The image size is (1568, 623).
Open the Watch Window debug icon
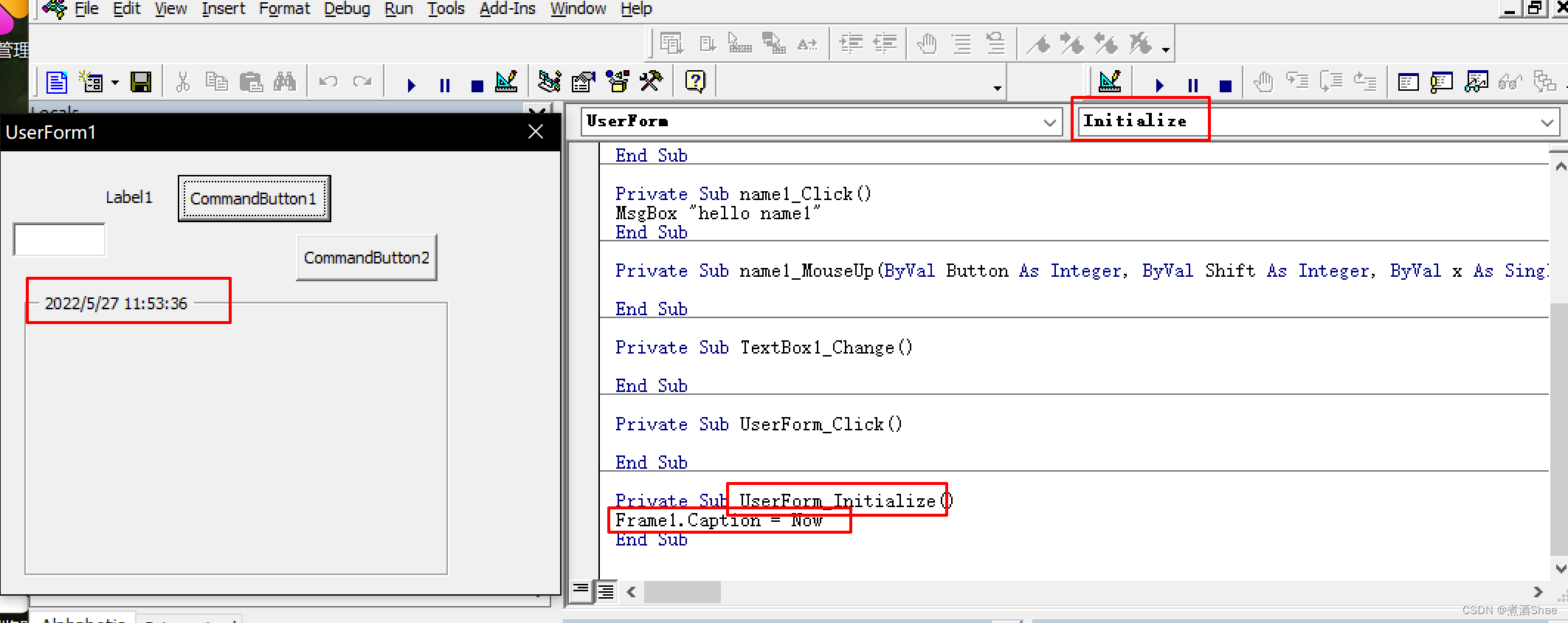pos(1476,82)
